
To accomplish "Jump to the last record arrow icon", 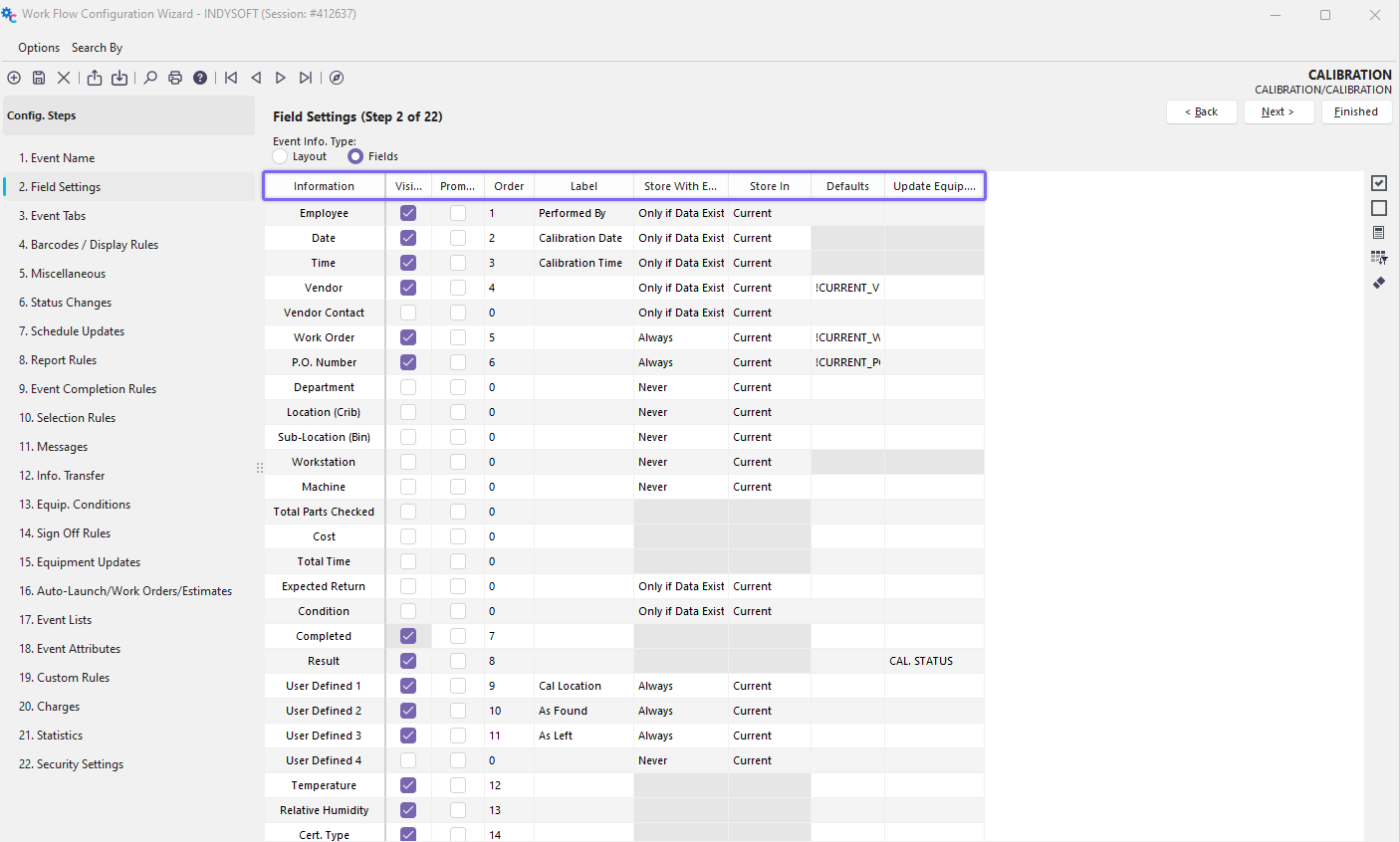I will [x=306, y=78].
